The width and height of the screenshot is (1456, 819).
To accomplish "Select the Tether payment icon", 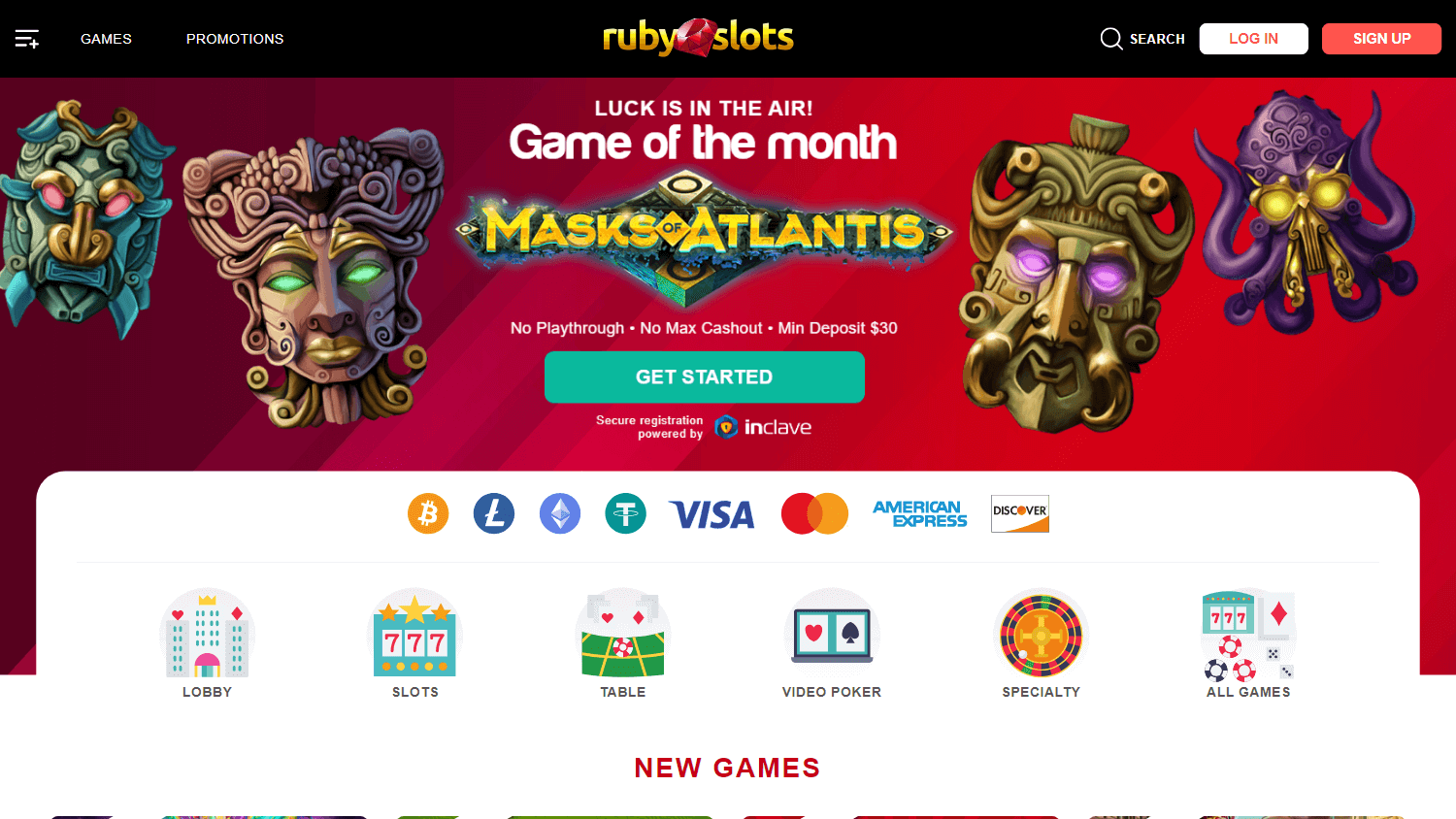I will (x=626, y=513).
